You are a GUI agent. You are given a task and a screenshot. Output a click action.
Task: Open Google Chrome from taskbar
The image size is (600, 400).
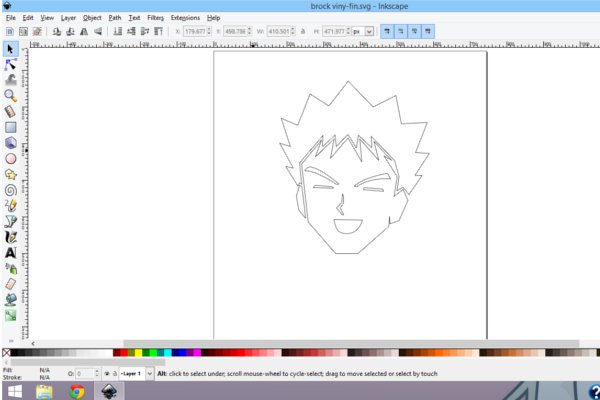(x=77, y=392)
